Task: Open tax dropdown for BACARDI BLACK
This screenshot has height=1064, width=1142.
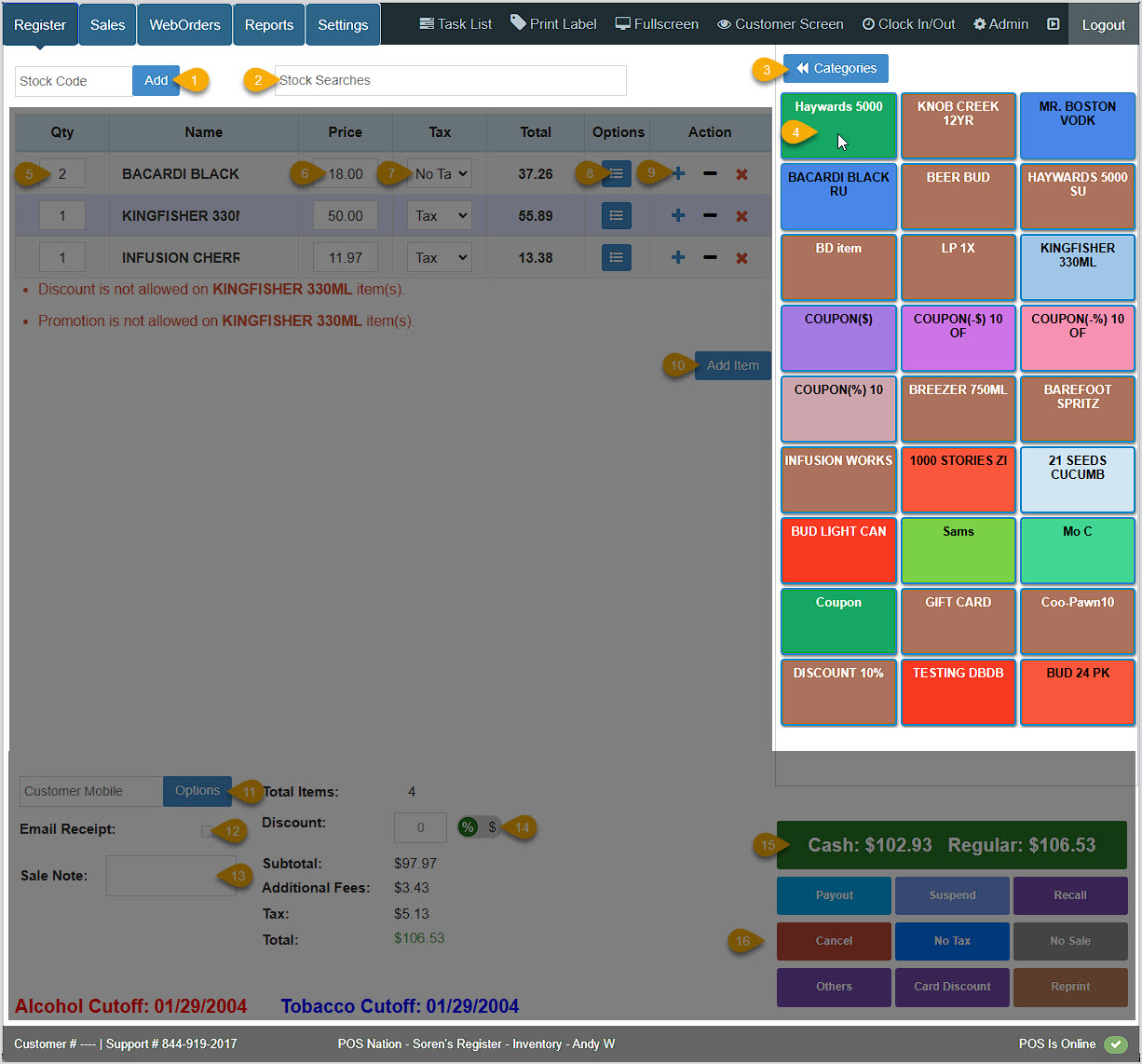Action: click(440, 174)
